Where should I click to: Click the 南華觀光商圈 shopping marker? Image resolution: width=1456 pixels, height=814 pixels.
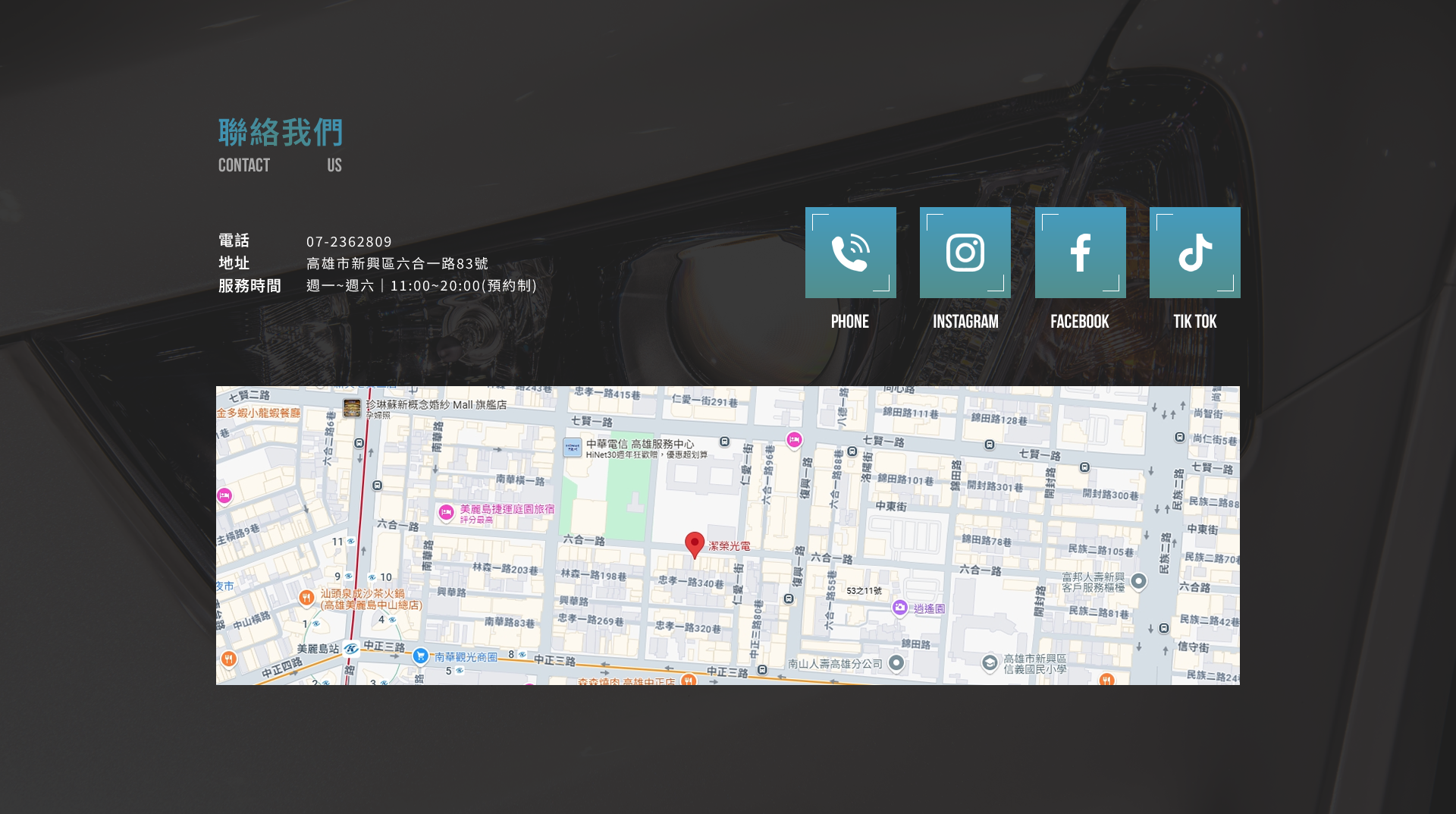[x=421, y=656]
